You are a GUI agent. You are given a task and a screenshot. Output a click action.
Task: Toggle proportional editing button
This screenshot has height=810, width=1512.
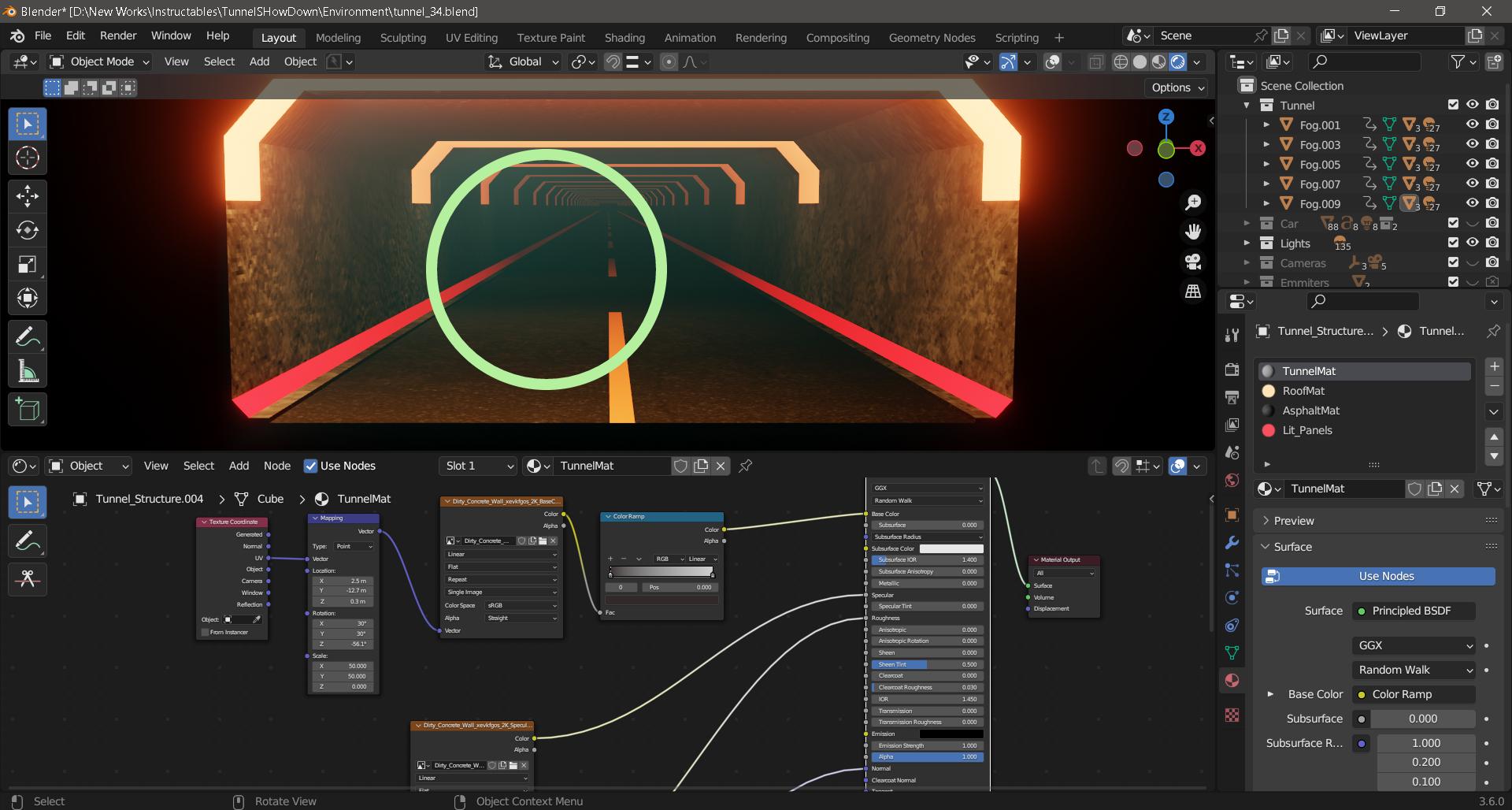coord(669,62)
